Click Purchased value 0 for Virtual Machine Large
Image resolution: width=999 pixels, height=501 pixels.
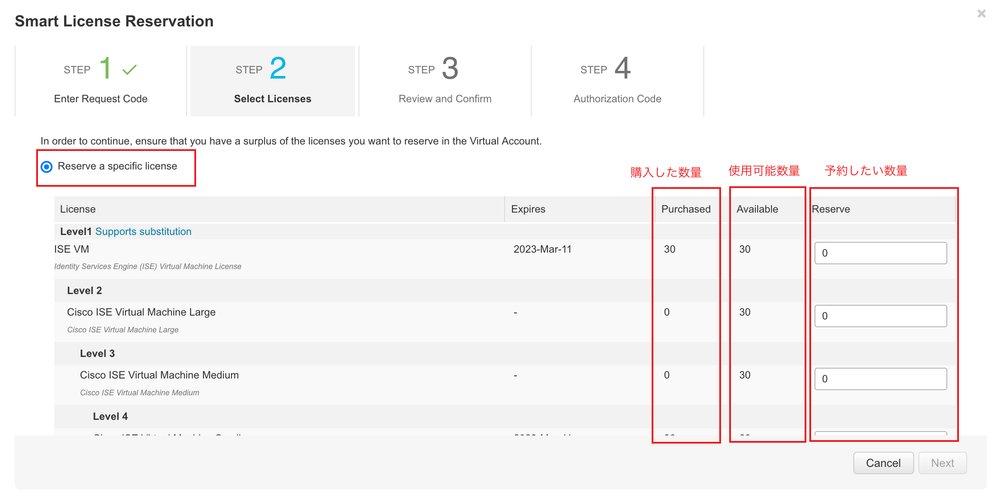click(x=667, y=312)
